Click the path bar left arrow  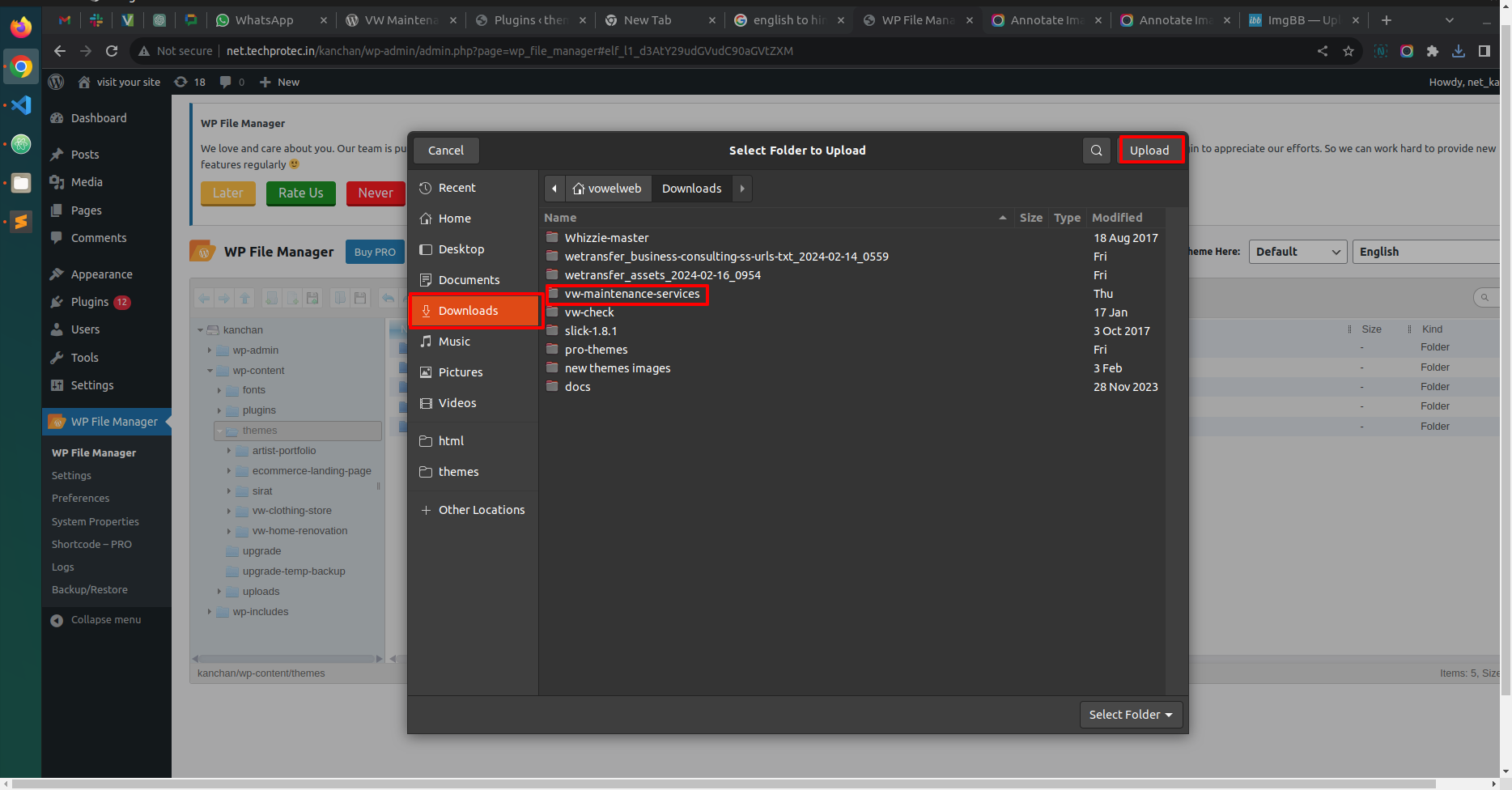[554, 189]
